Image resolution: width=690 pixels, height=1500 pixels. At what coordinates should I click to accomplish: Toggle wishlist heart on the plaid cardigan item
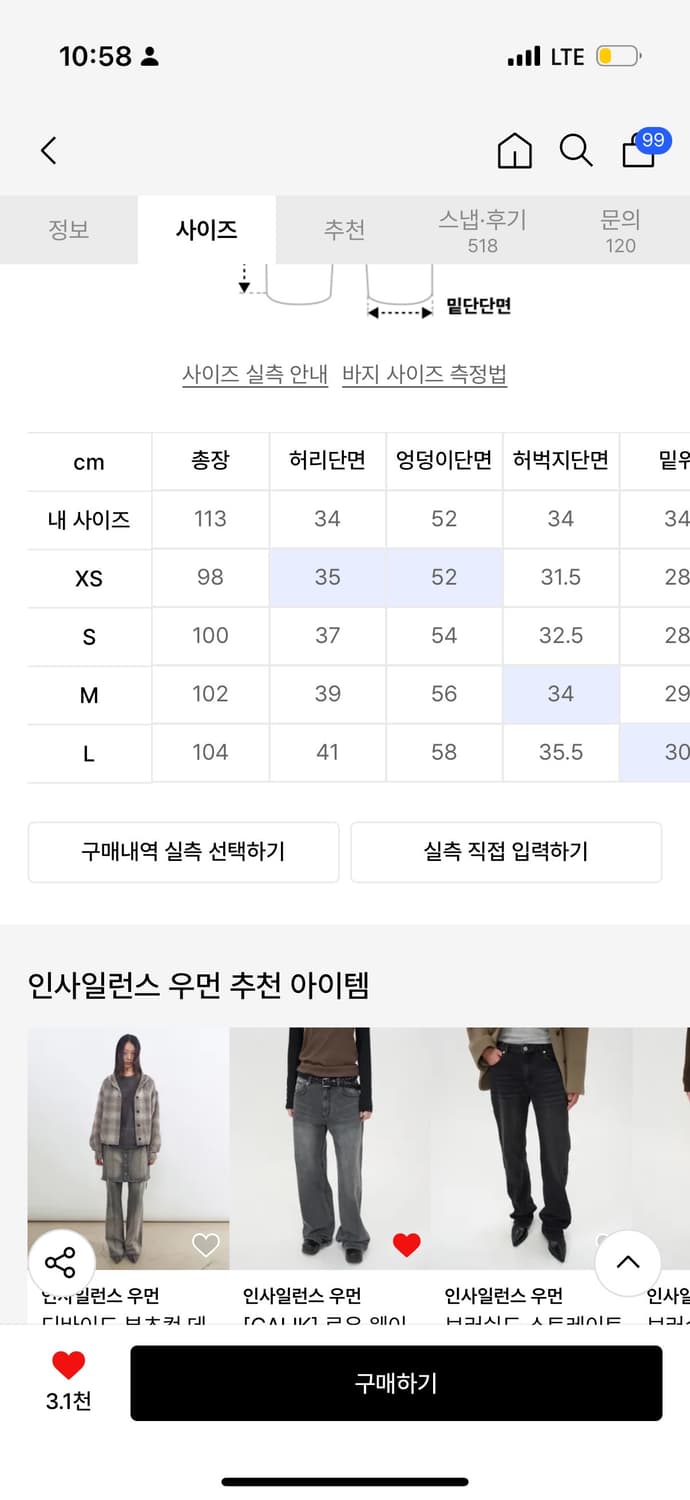pos(205,1245)
